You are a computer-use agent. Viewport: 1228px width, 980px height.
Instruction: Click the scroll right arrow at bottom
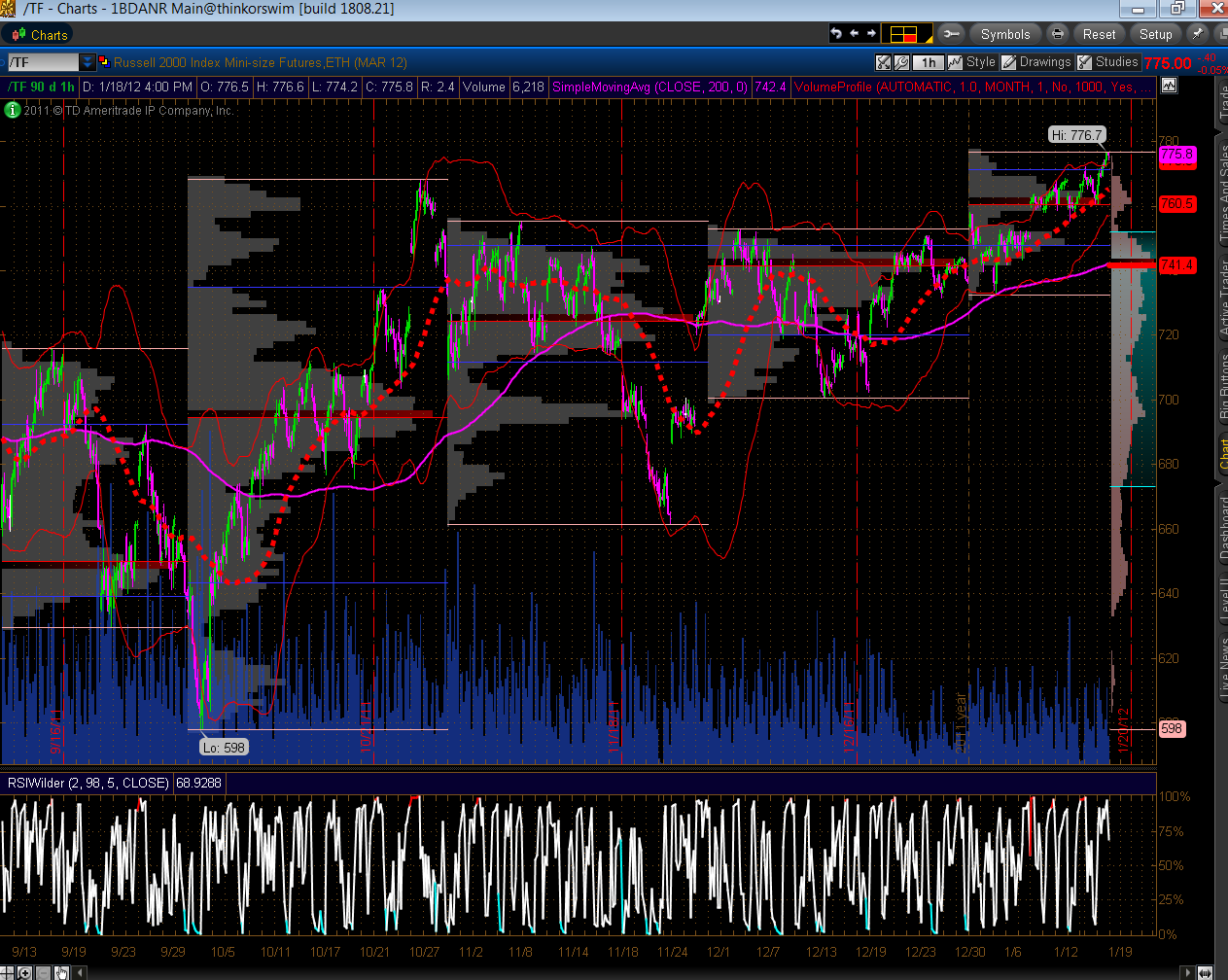click(1187, 972)
